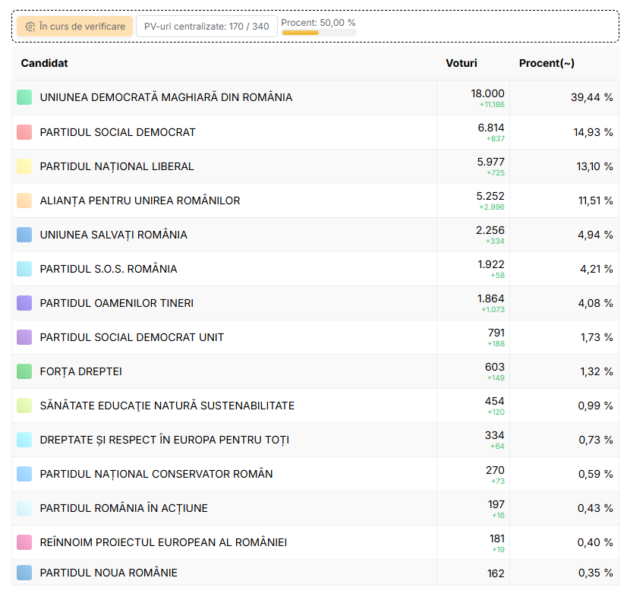The image size is (627, 600).
Task: Click the 'Procent(~)' column header
Action: click(546, 63)
